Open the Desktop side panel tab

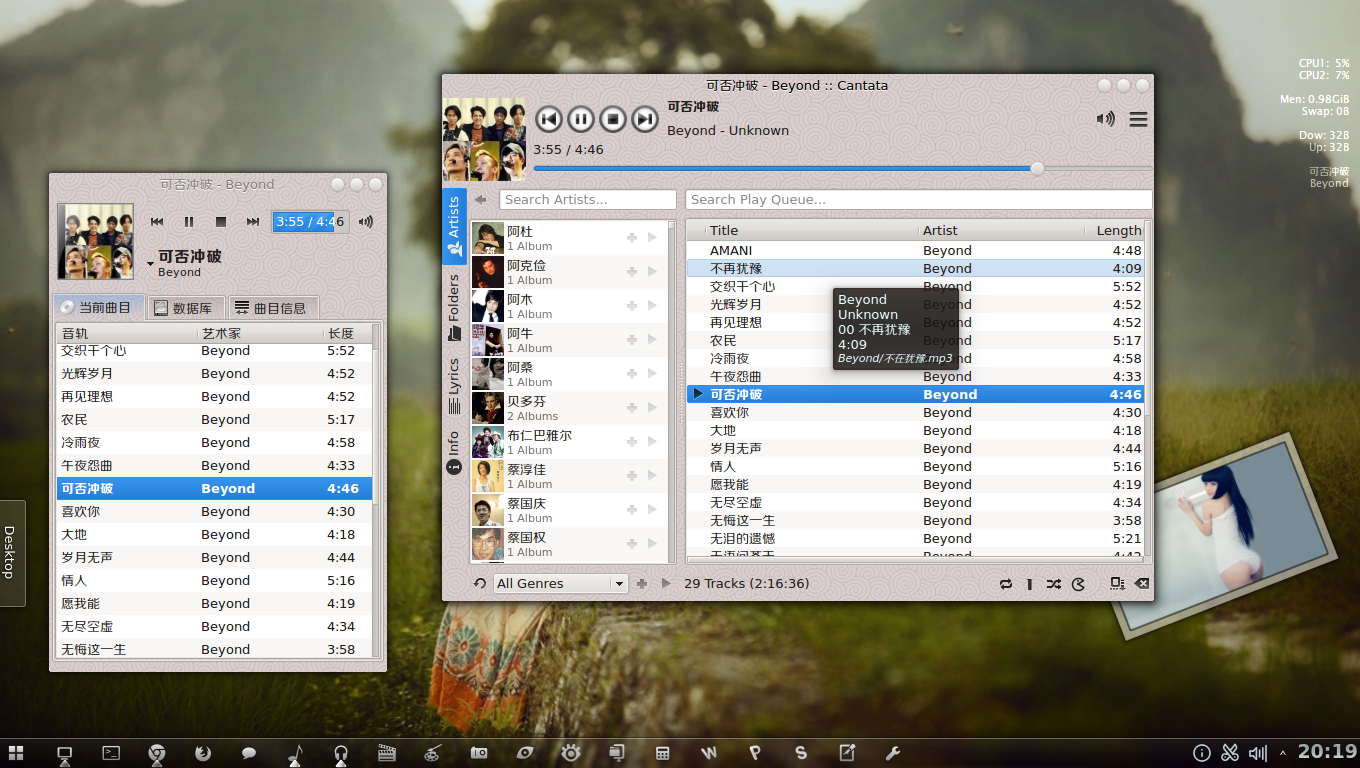[11, 553]
